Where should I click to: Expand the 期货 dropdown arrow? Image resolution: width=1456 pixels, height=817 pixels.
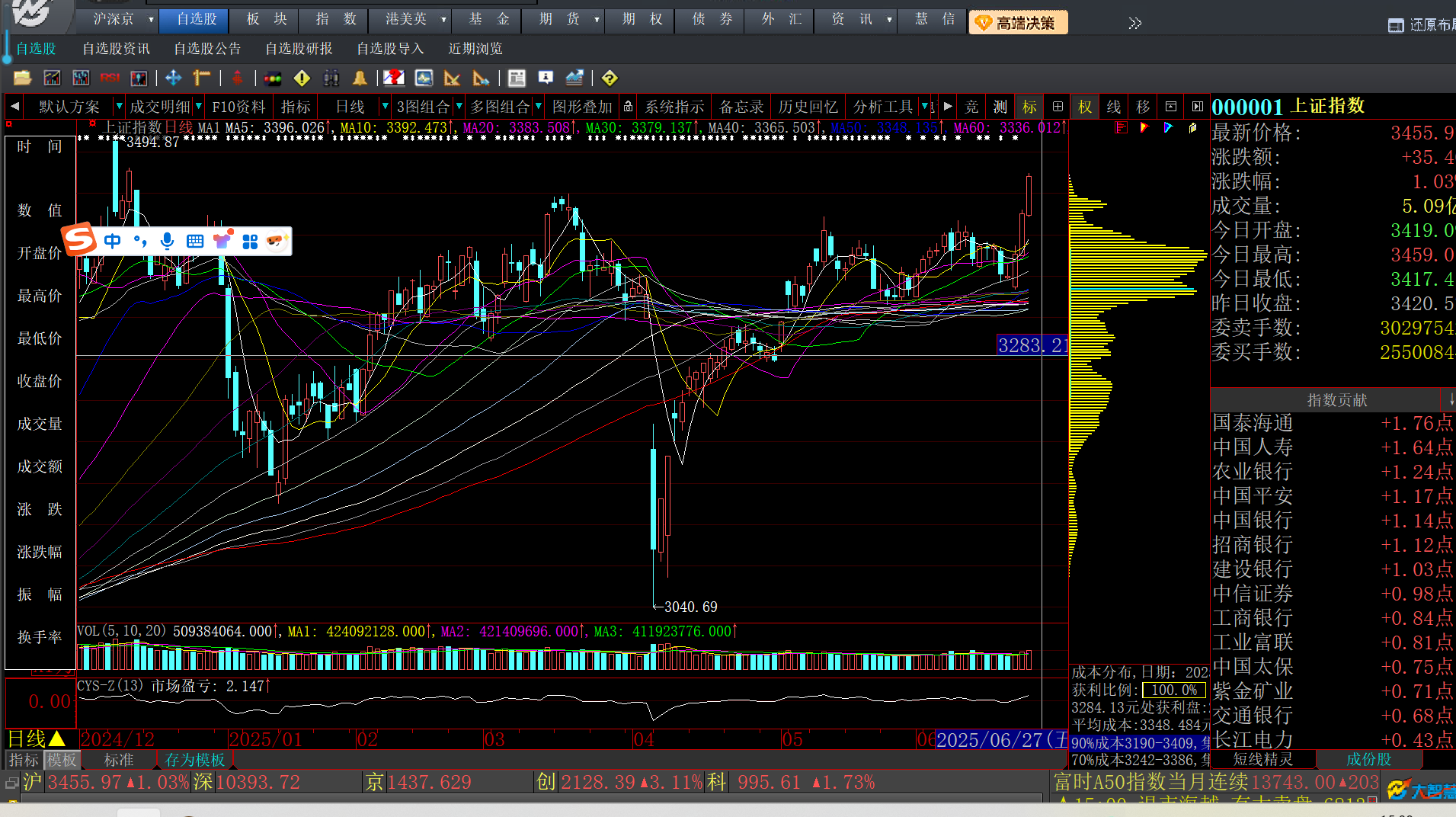(x=597, y=20)
